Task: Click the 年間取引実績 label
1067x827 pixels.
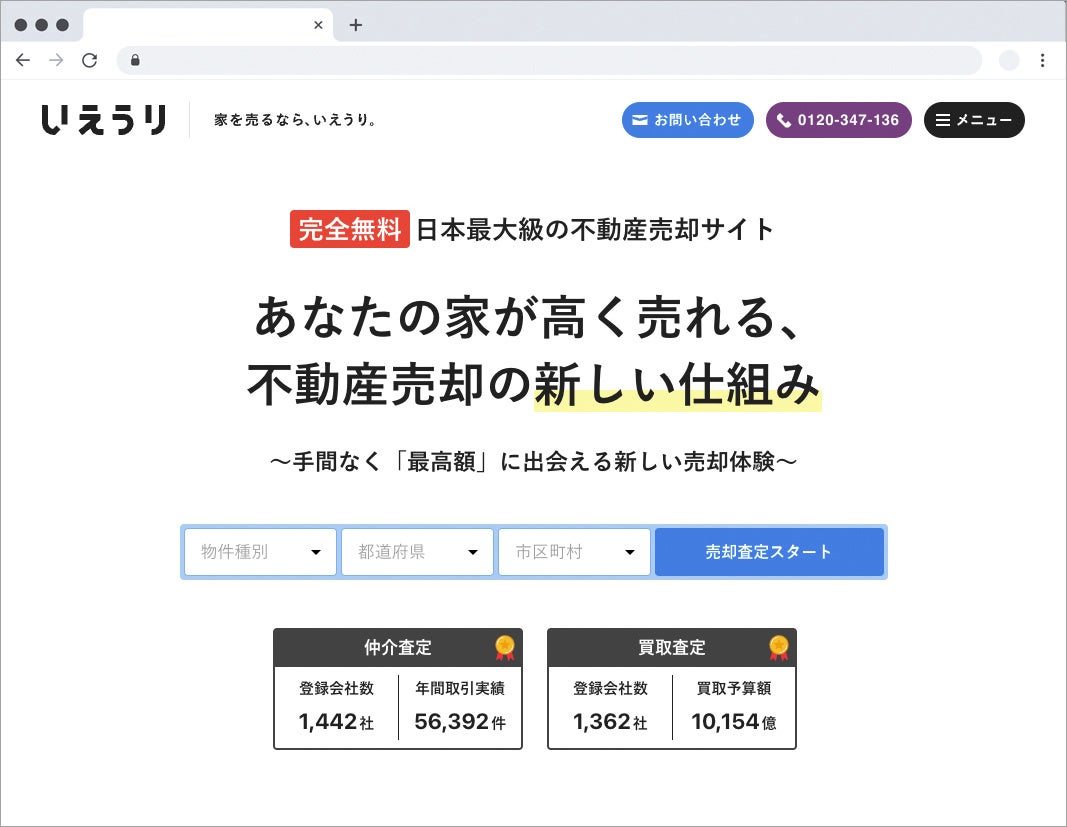Action: tap(460, 688)
